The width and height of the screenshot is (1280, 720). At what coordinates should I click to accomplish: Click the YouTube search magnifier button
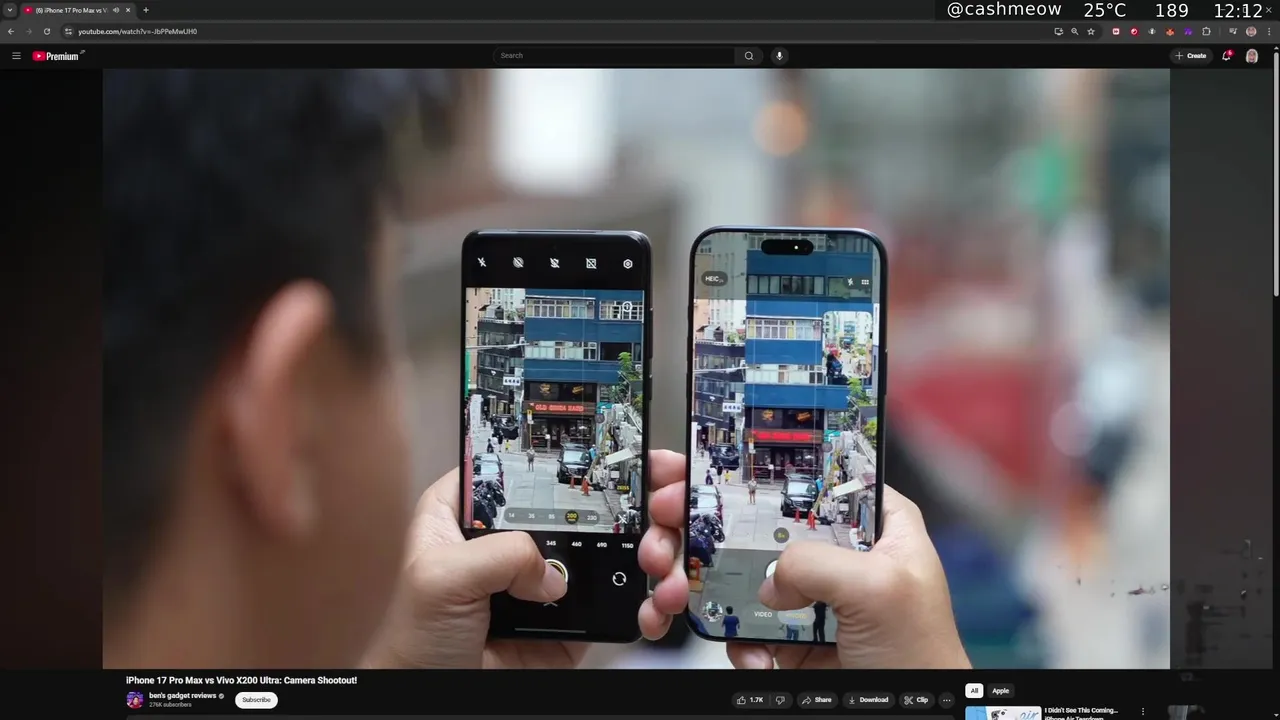click(x=749, y=56)
